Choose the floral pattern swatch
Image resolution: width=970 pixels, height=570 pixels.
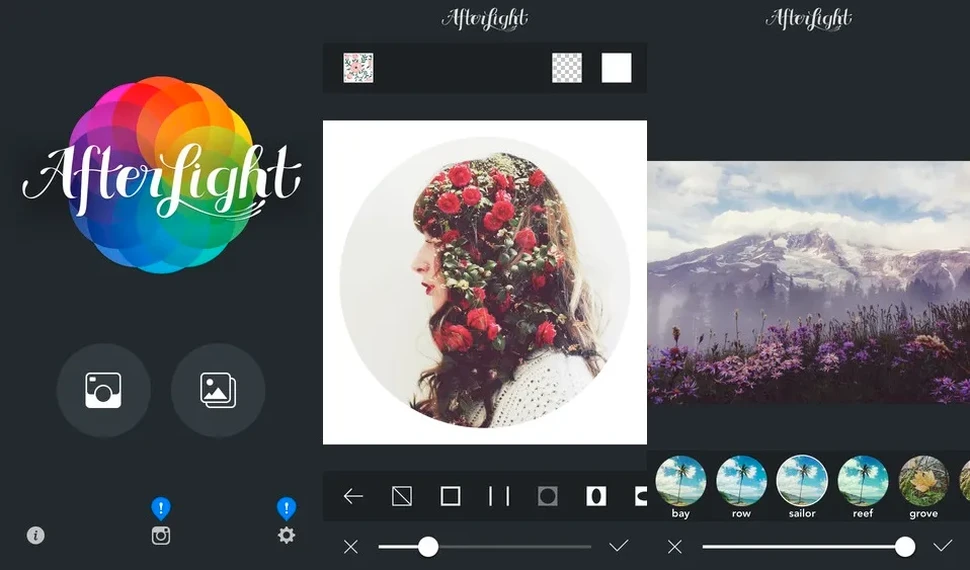[x=358, y=67]
